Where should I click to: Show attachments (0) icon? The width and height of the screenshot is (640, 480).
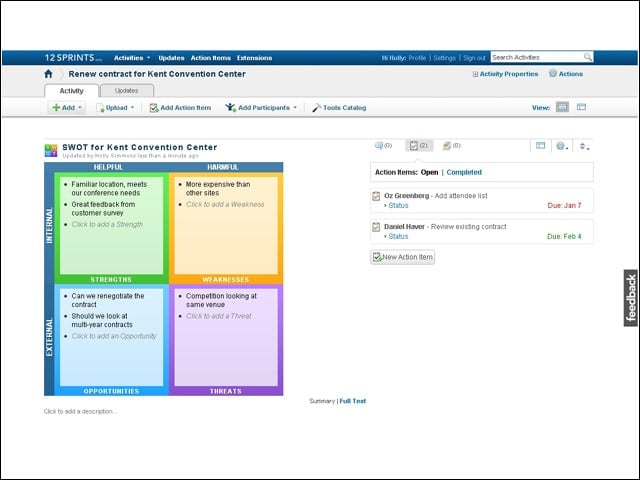pyautogui.click(x=451, y=145)
